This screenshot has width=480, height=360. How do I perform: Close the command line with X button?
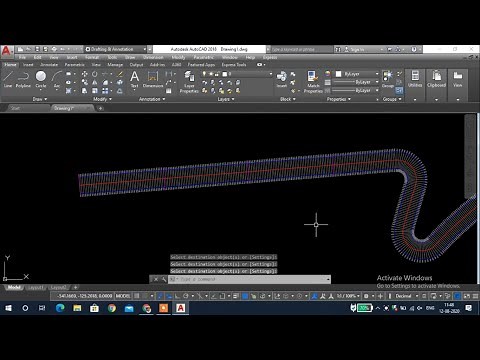pos(156,279)
